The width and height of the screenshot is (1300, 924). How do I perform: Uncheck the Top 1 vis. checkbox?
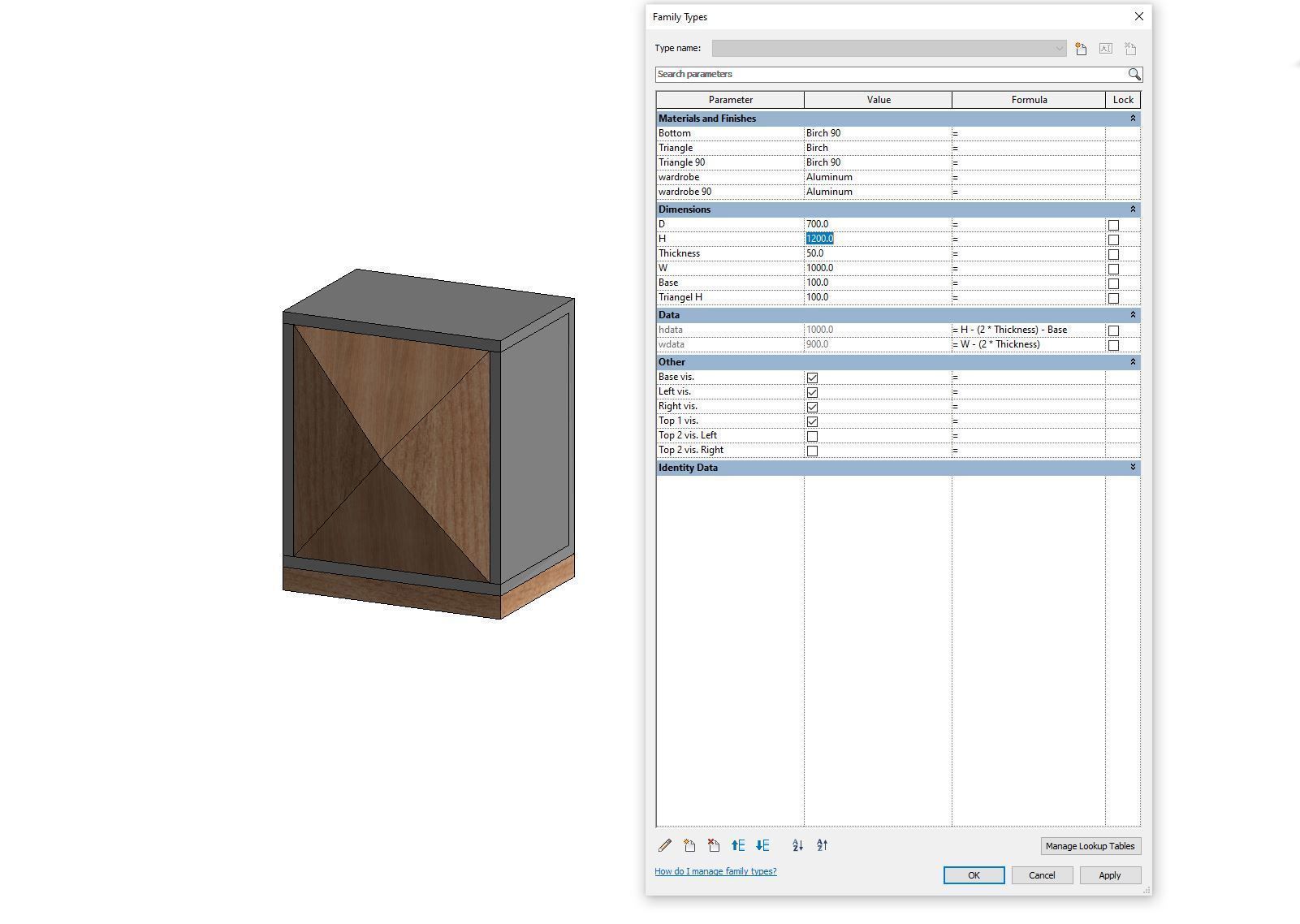(x=812, y=421)
